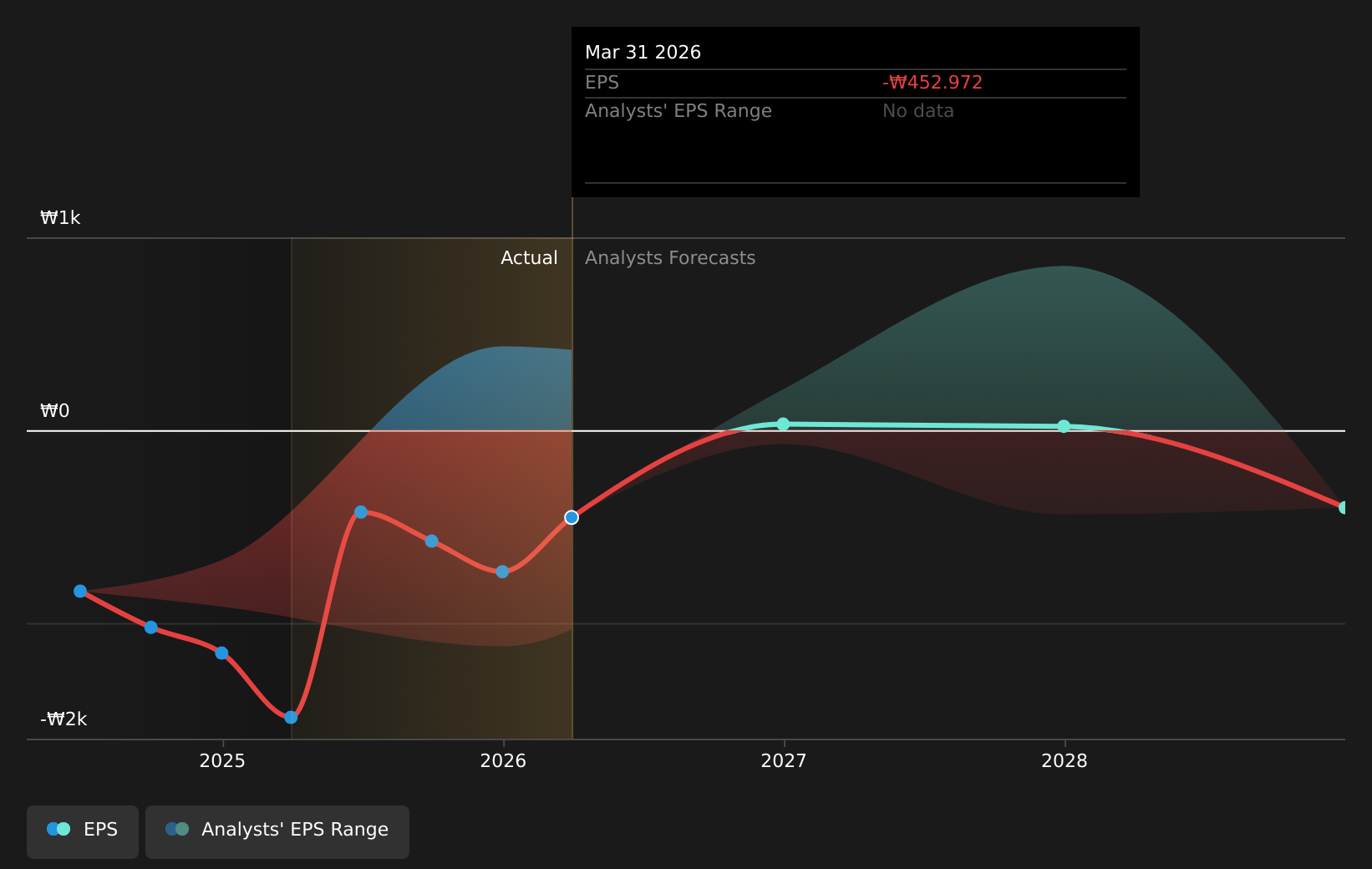Image resolution: width=1372 pixels, height=869 pixels.
Task: Click the late-2024 EPS data point
Action: (x=151, y=628)
